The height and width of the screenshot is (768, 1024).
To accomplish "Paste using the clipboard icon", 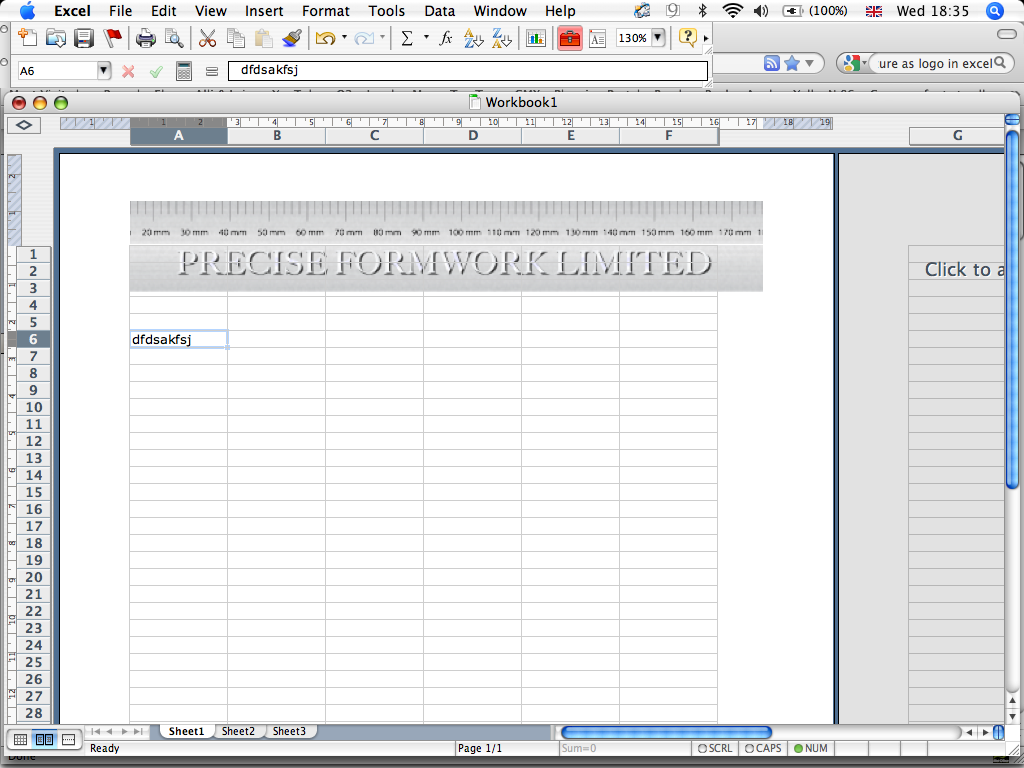I will click(x=263, y=38).
